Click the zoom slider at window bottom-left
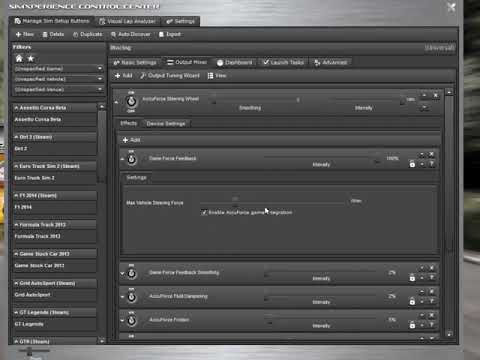The width and height of the screenshot is (480, 360). 34,351
